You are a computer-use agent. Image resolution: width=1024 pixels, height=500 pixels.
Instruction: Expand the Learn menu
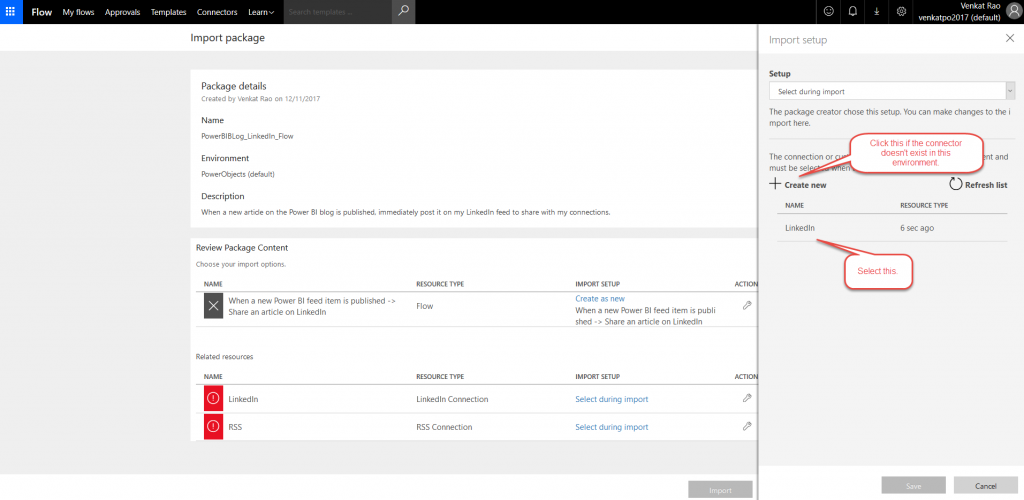[261, 12]
